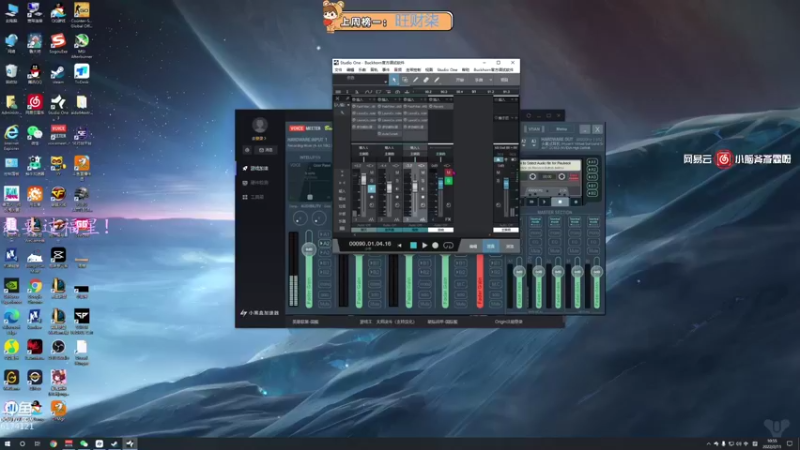Click Studio One transport time display
The height and width of the screenshot is (450, 800).
[x=369, y=244]
